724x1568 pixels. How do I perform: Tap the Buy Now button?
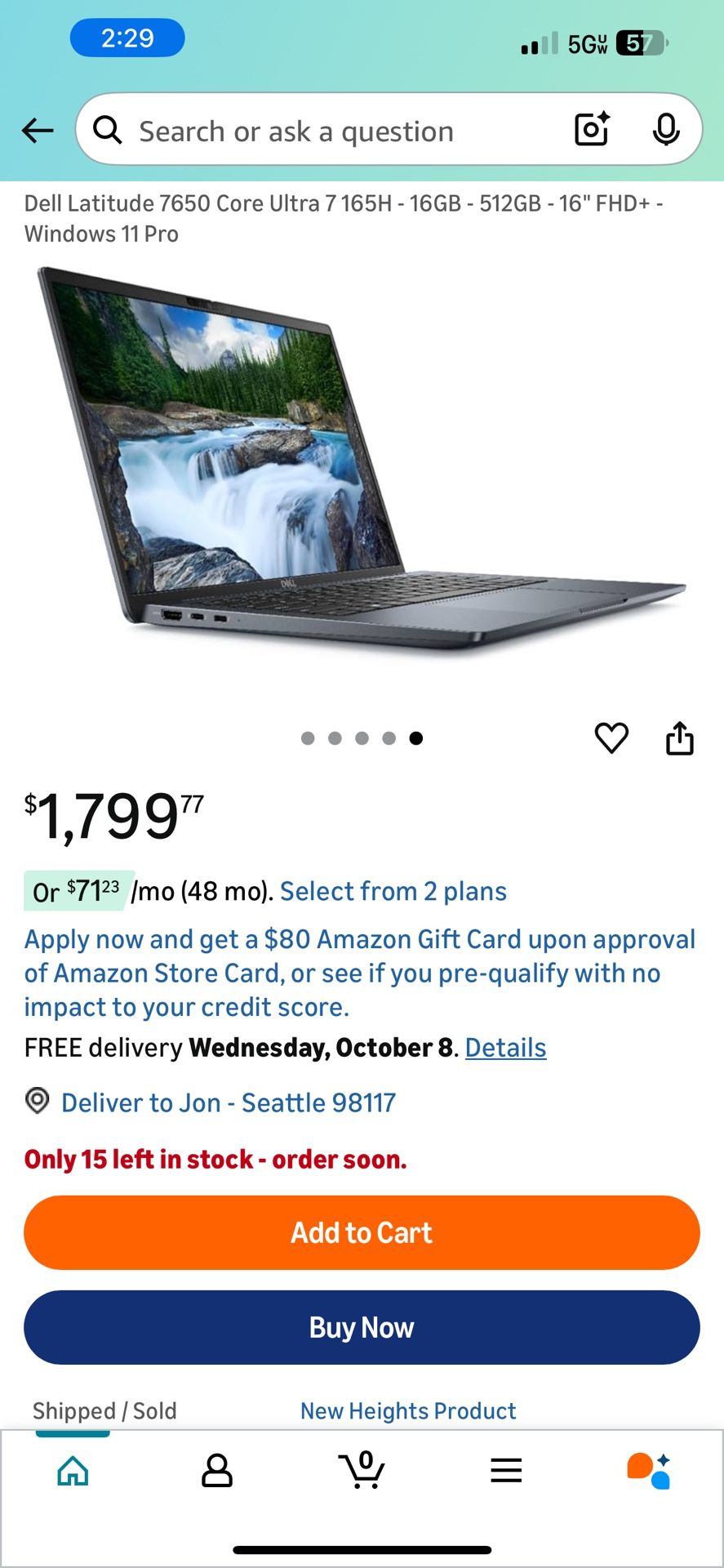362,1327
